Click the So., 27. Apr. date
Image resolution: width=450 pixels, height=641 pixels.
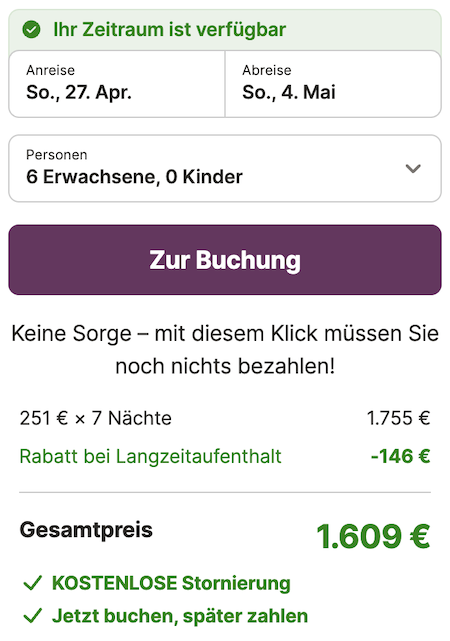[79, 92]
